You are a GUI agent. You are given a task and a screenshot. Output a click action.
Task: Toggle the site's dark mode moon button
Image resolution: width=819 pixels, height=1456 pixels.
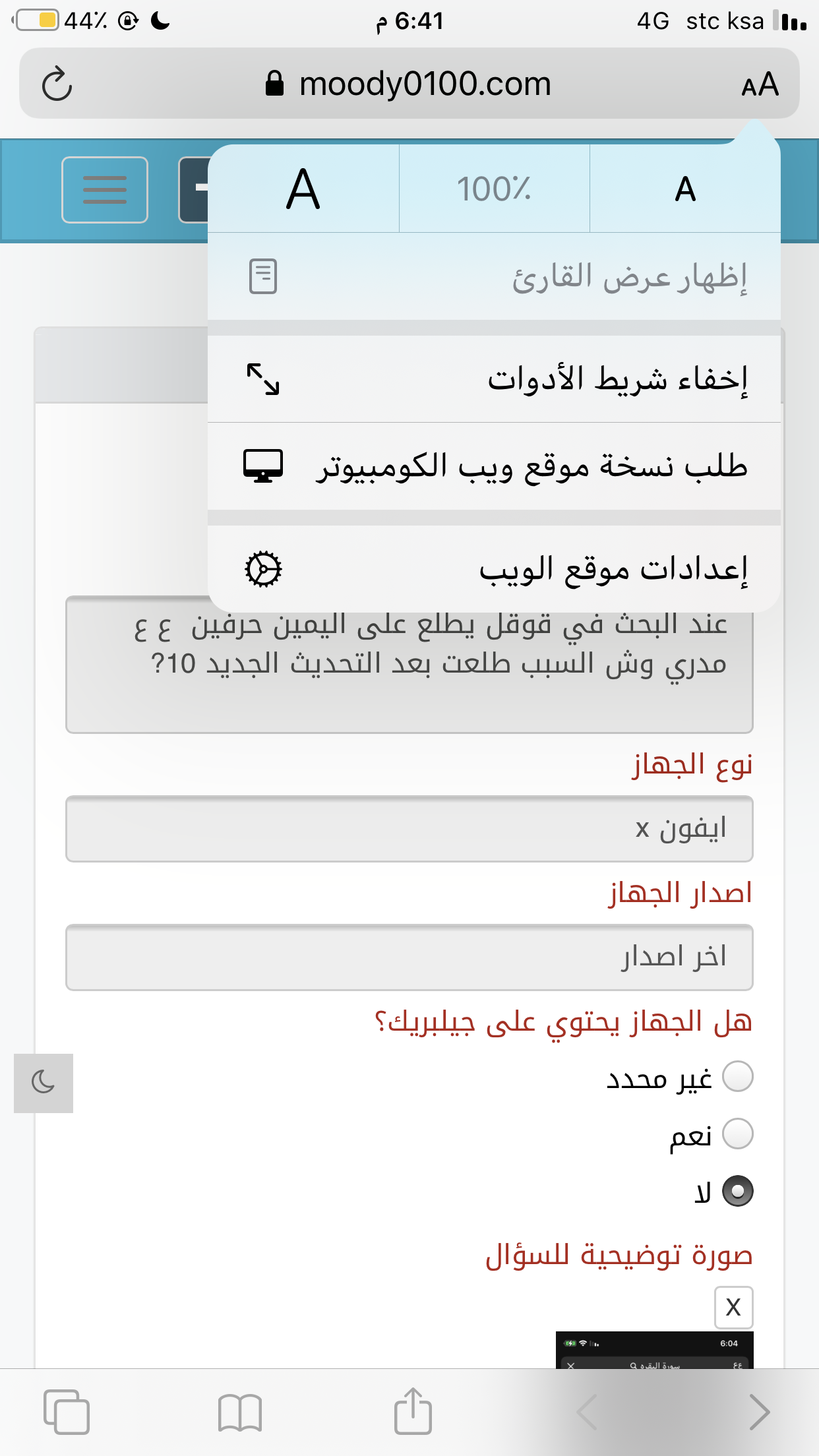(44, 1083)
